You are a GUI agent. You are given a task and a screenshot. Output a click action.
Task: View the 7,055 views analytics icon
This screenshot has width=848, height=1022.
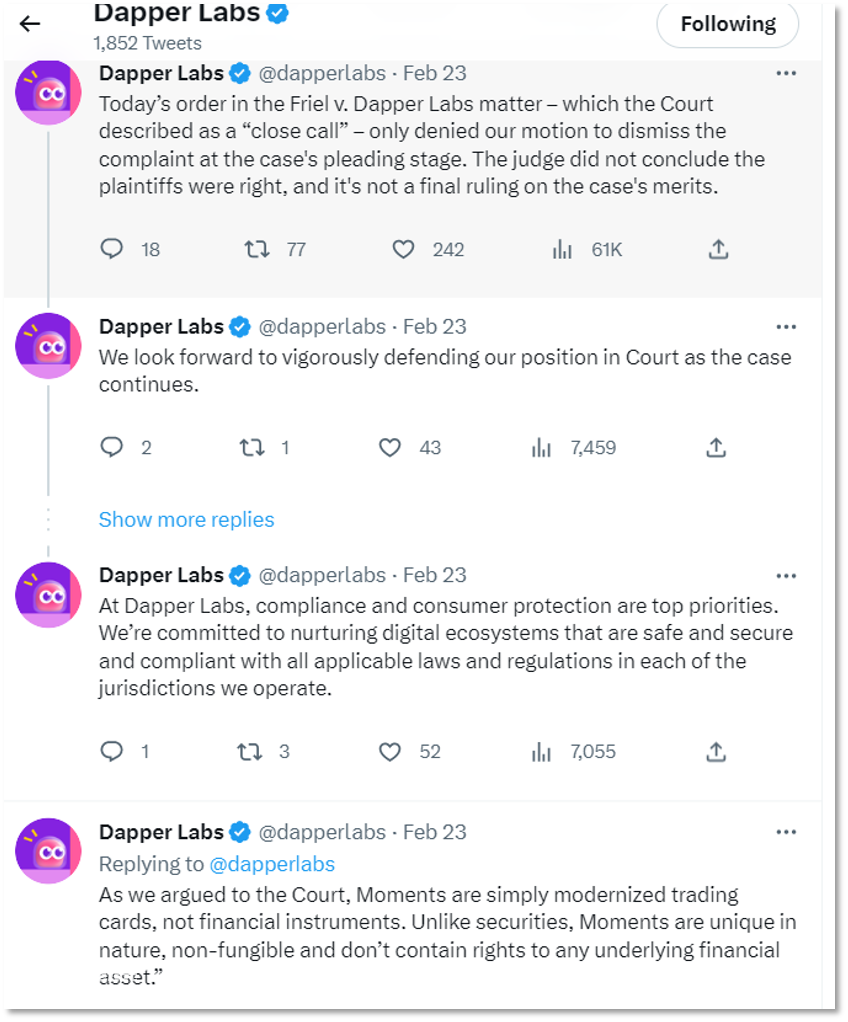(x=541, y=752)
